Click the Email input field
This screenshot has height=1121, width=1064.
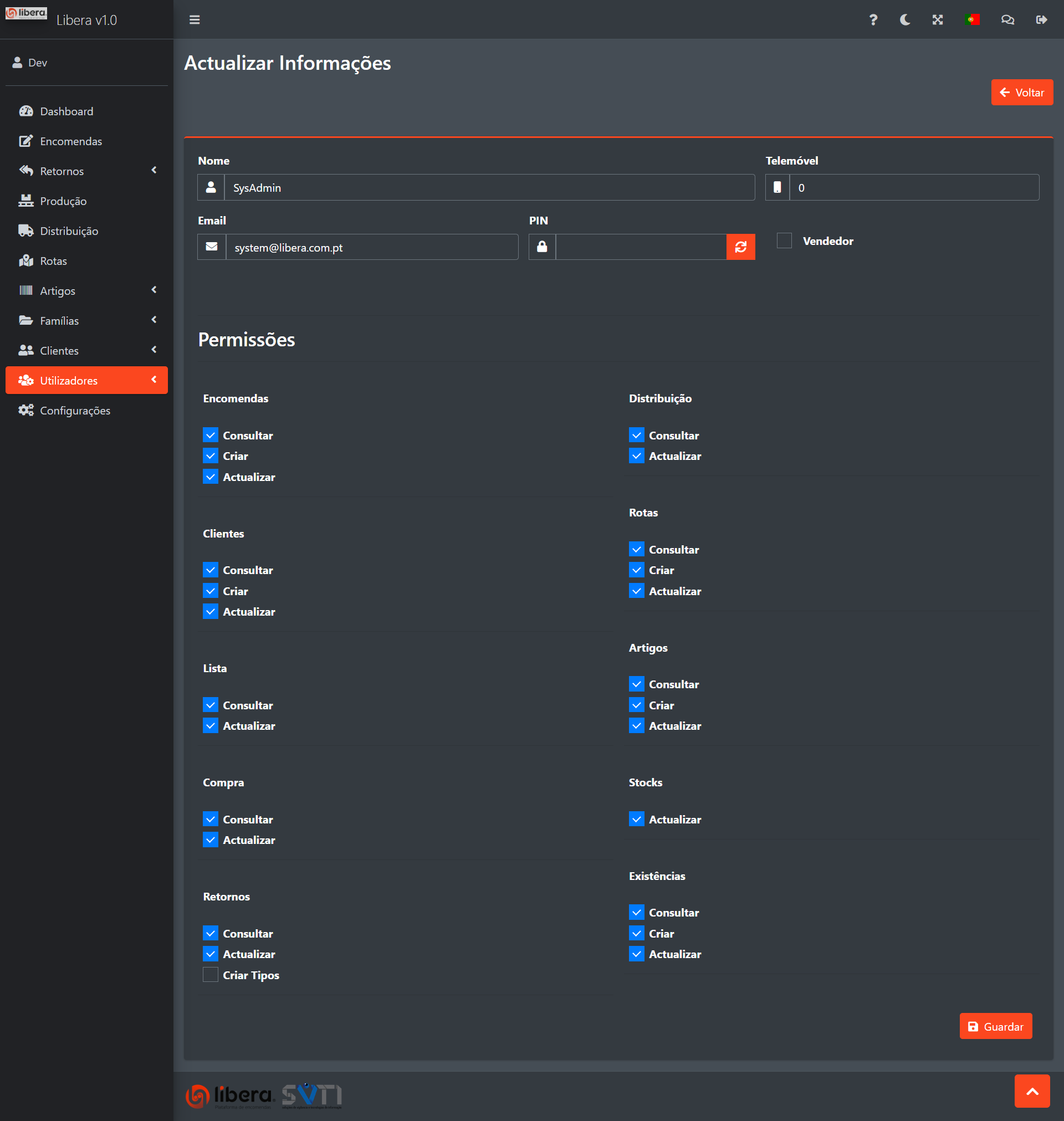pyautogui.click(x=371, y=247)
